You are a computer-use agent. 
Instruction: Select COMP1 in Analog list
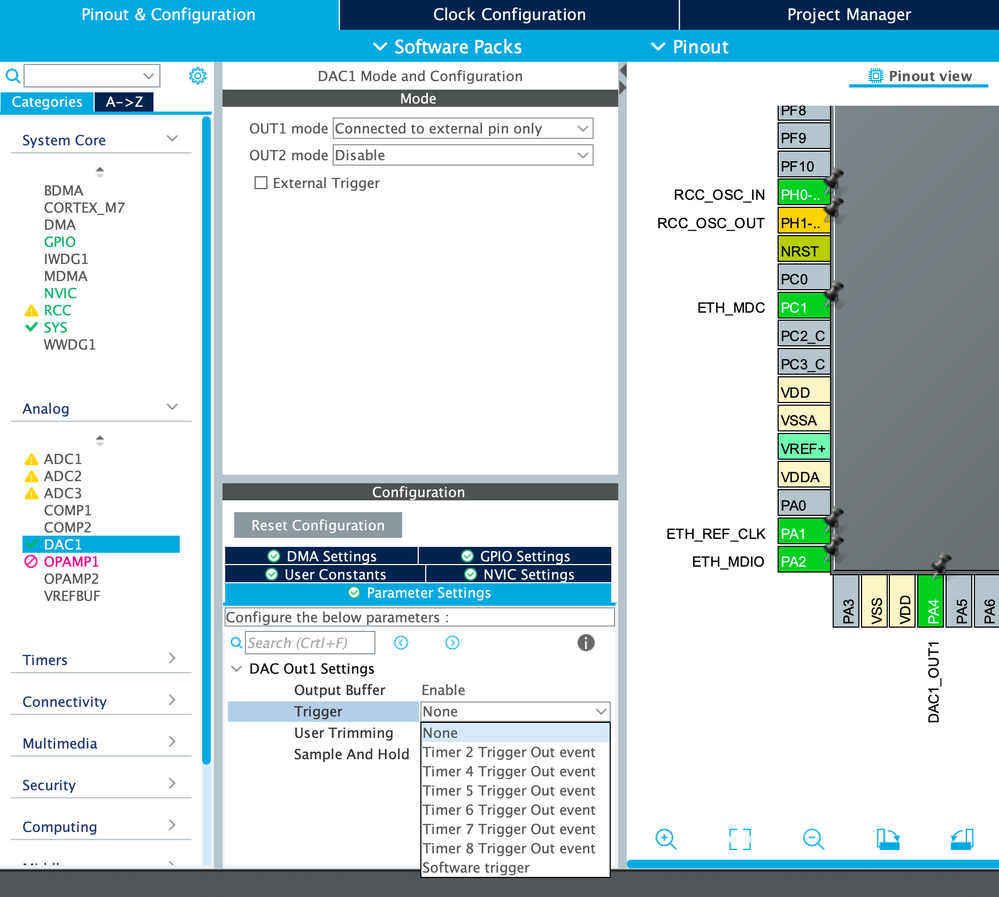point(68,510)
